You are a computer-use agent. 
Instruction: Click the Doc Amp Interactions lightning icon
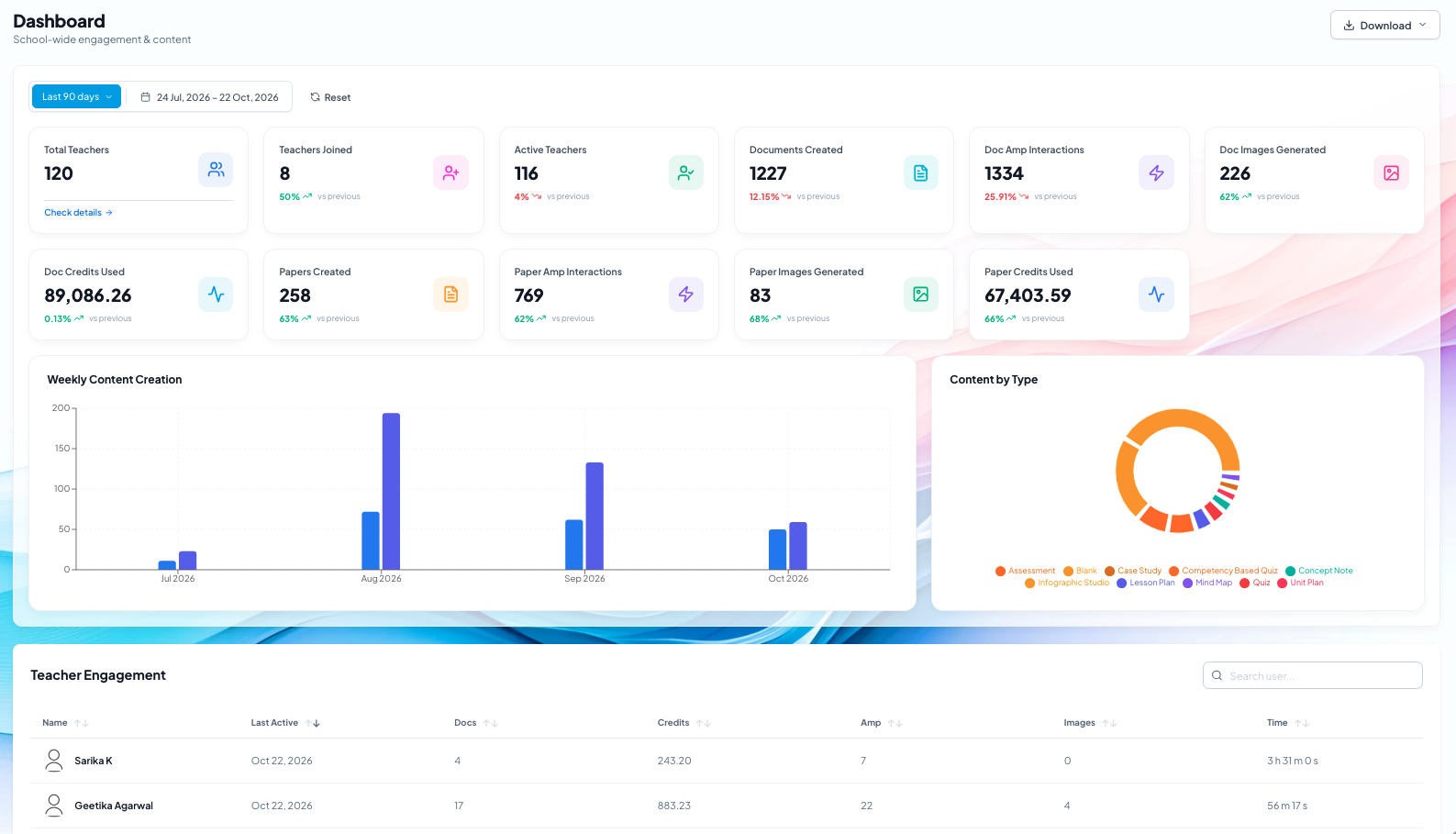[x=1156, y=172]
